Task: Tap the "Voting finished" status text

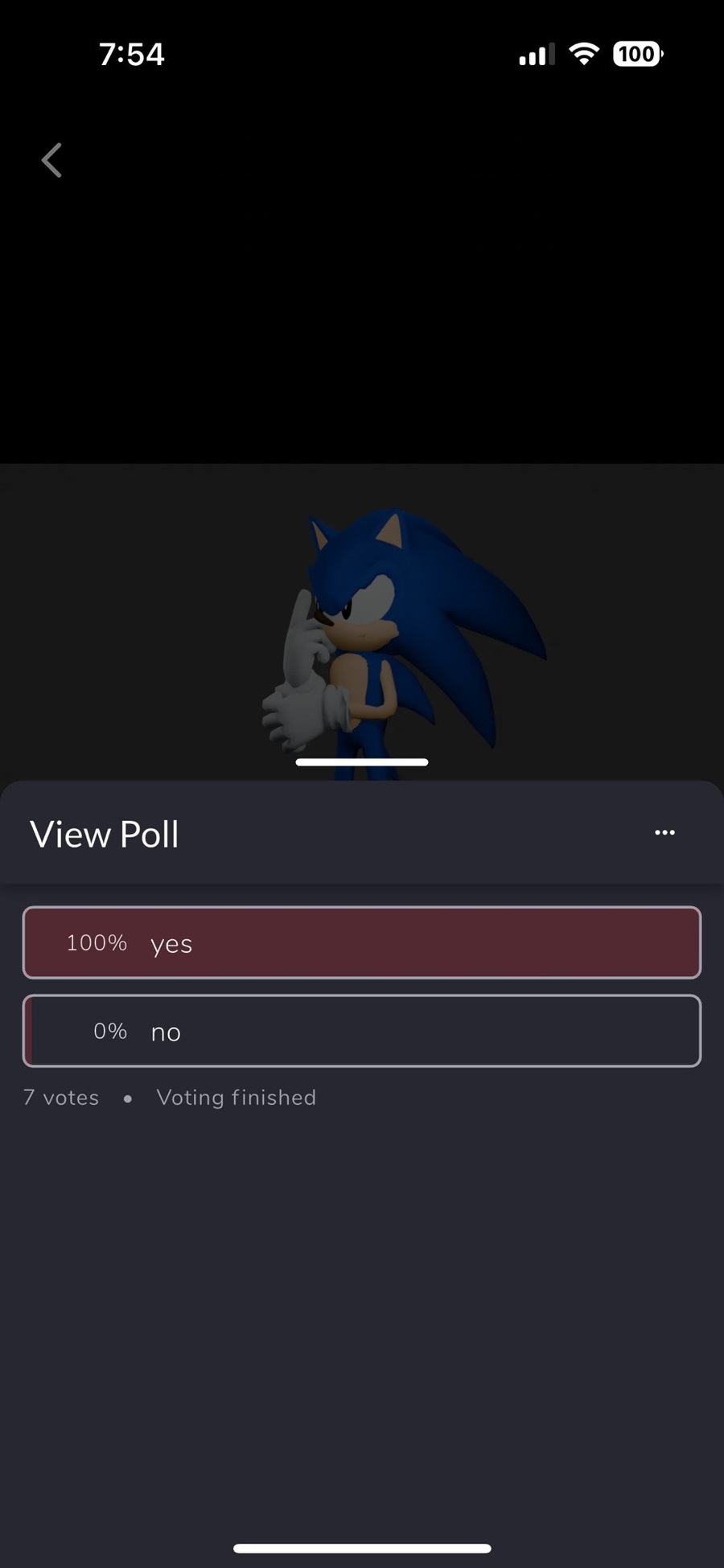Action: [237, 1098]
